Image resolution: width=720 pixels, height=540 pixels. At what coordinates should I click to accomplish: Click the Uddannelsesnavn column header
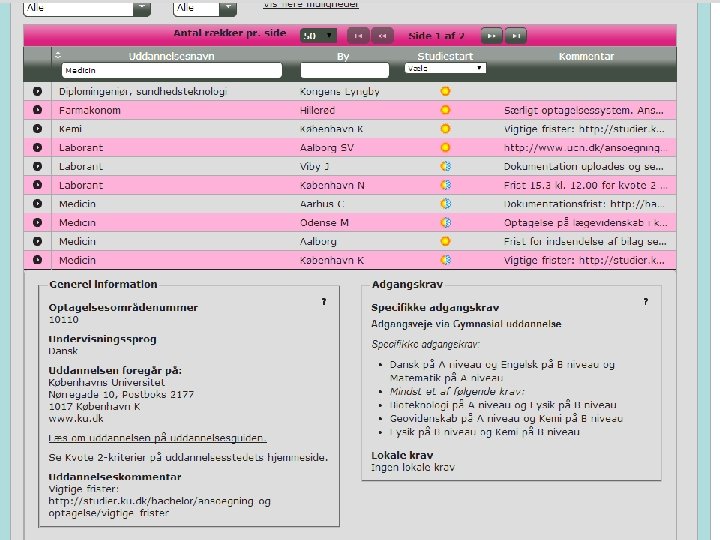click(171, 56)
